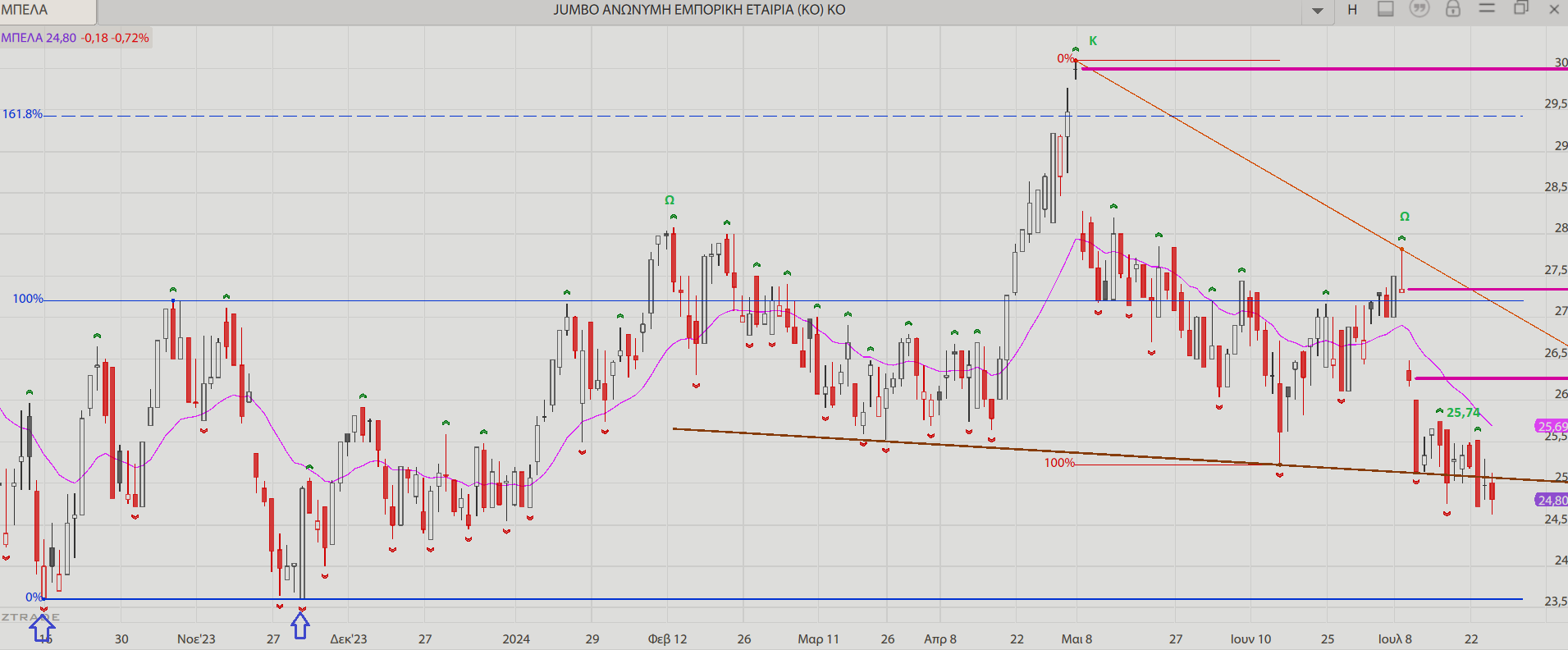Click the purple 24,80 price tag
The width and height of the screenshot is (1568, 650).
pos(1552,500)
